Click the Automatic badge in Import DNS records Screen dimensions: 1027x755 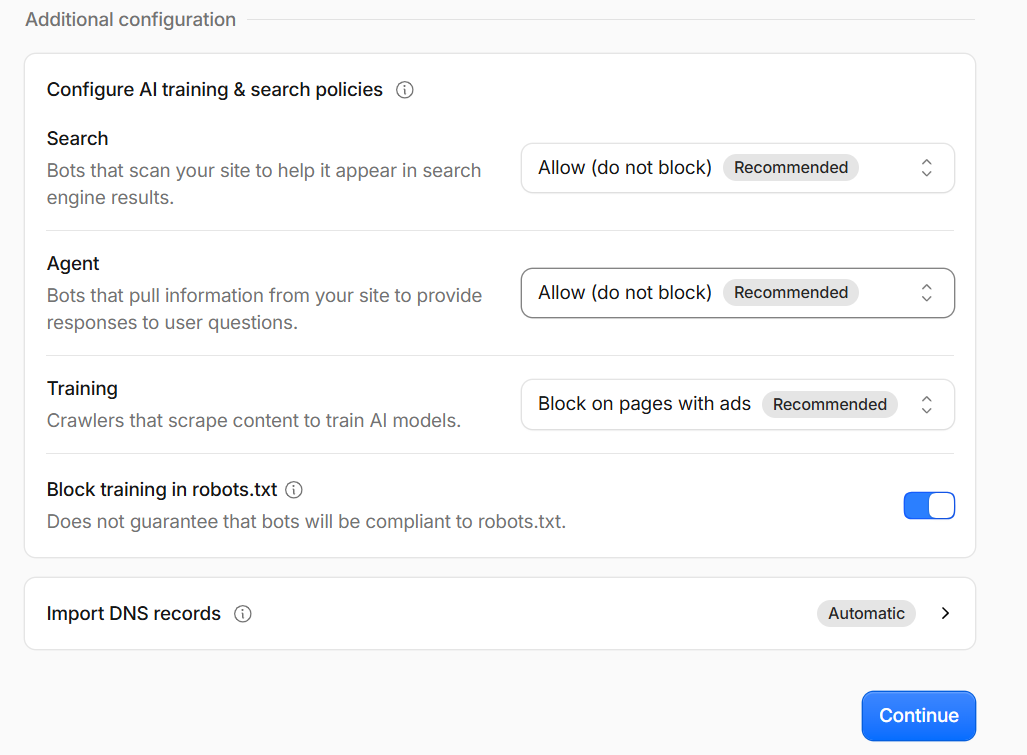866,614
